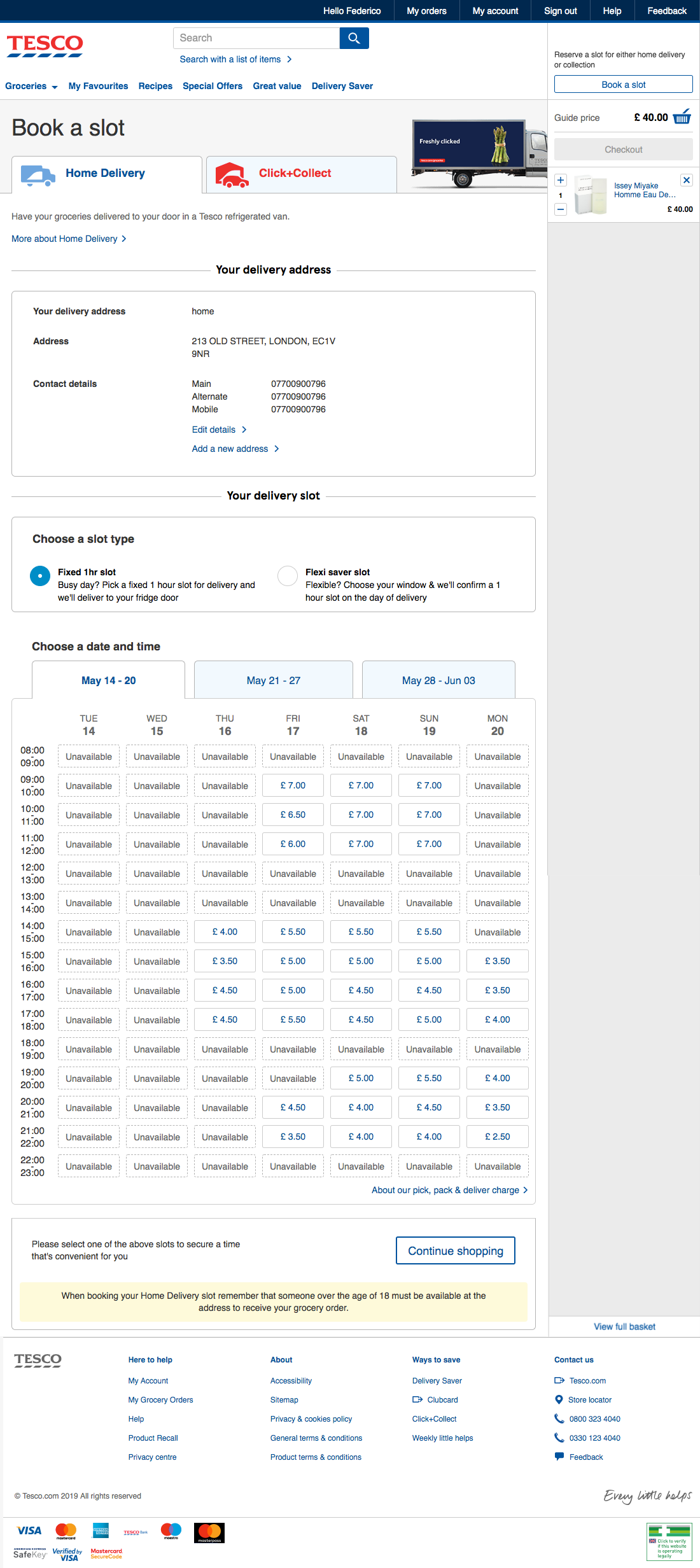700x1568 pixels.
Task: Click View full basket link
Action: [x=624, y=1326]
